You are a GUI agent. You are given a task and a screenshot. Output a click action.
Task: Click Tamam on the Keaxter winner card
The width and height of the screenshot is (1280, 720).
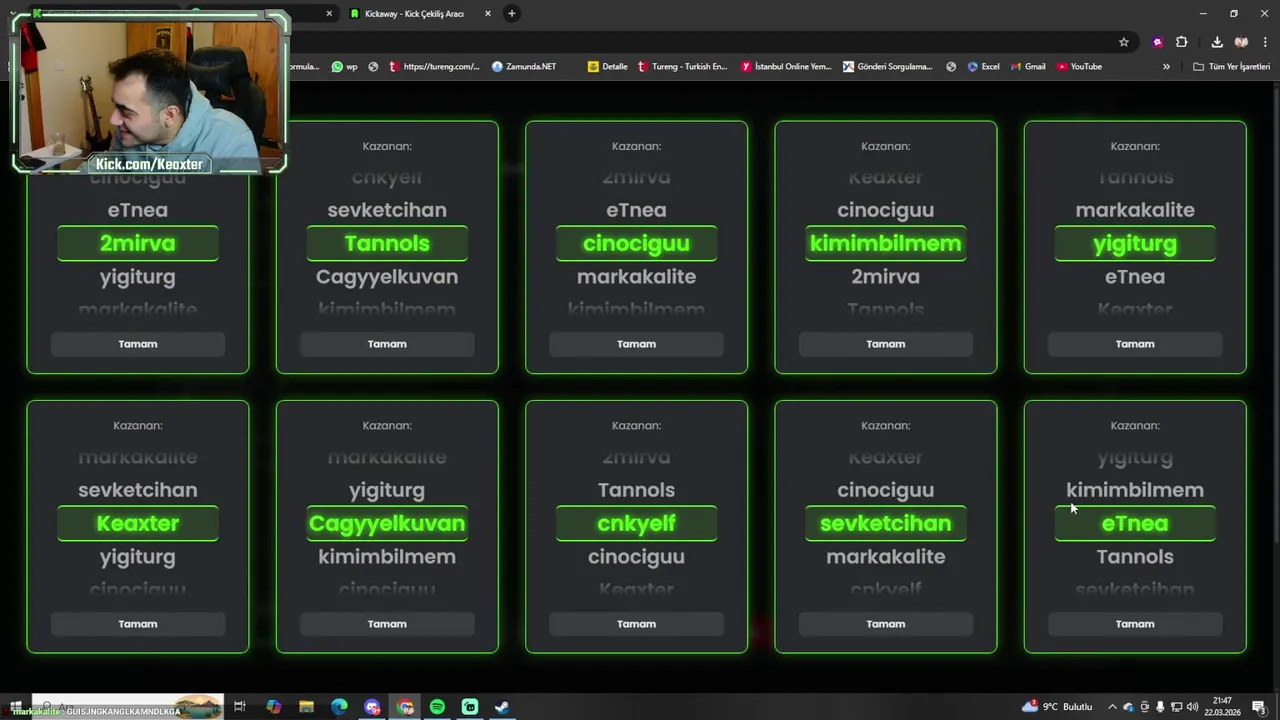point(138,624)
